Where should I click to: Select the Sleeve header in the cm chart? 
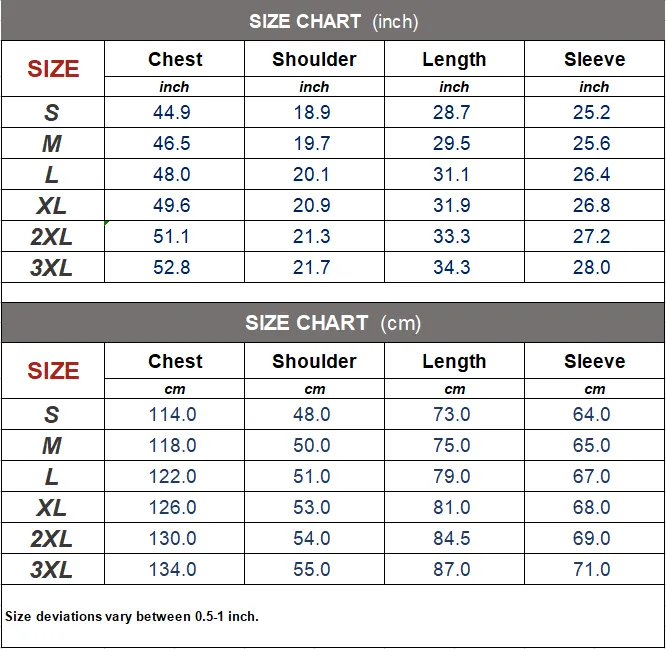tap(594, 362)
